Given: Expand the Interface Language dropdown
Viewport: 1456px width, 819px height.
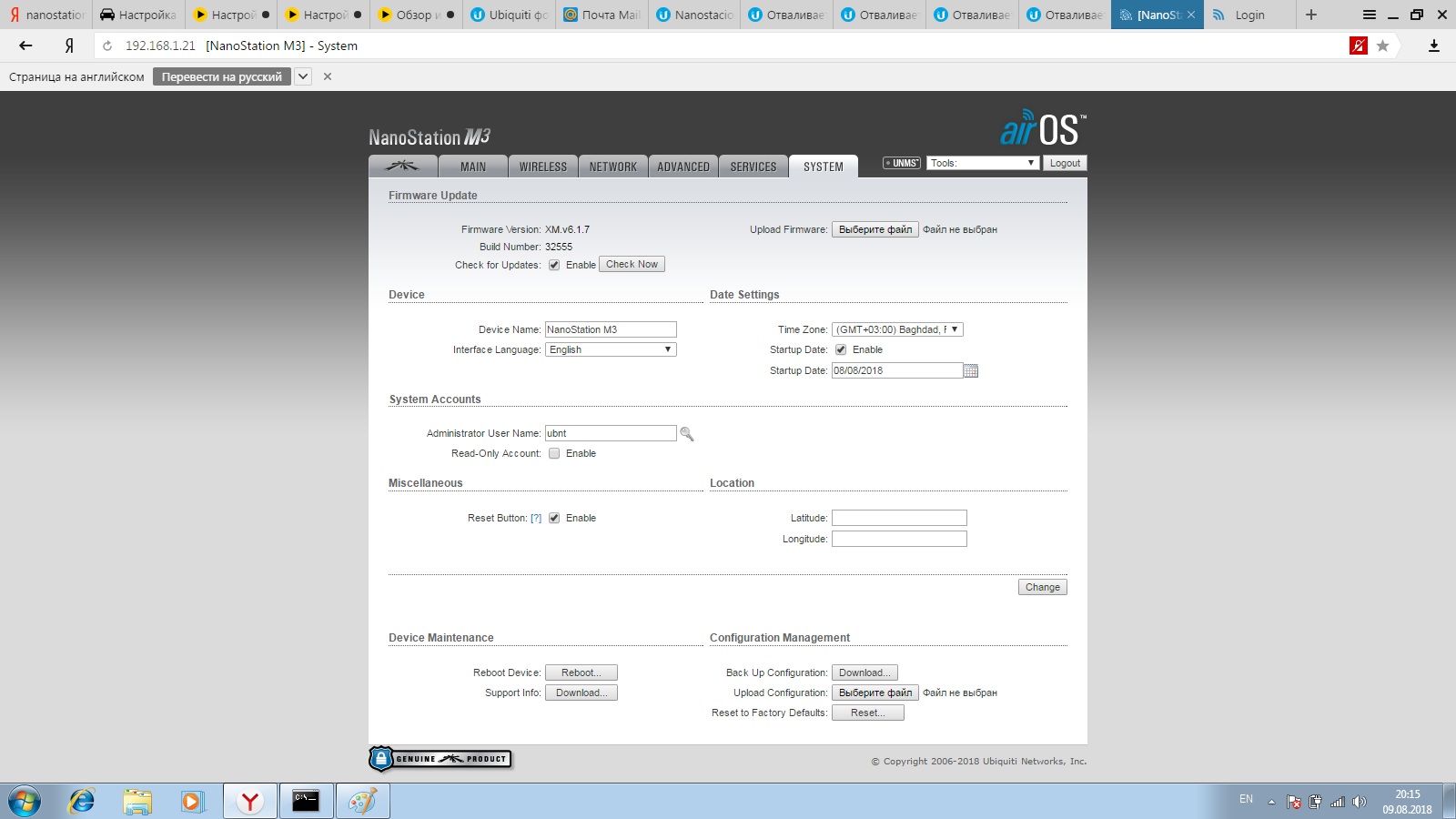Looking at the screenshot, I should pos(612,349).
